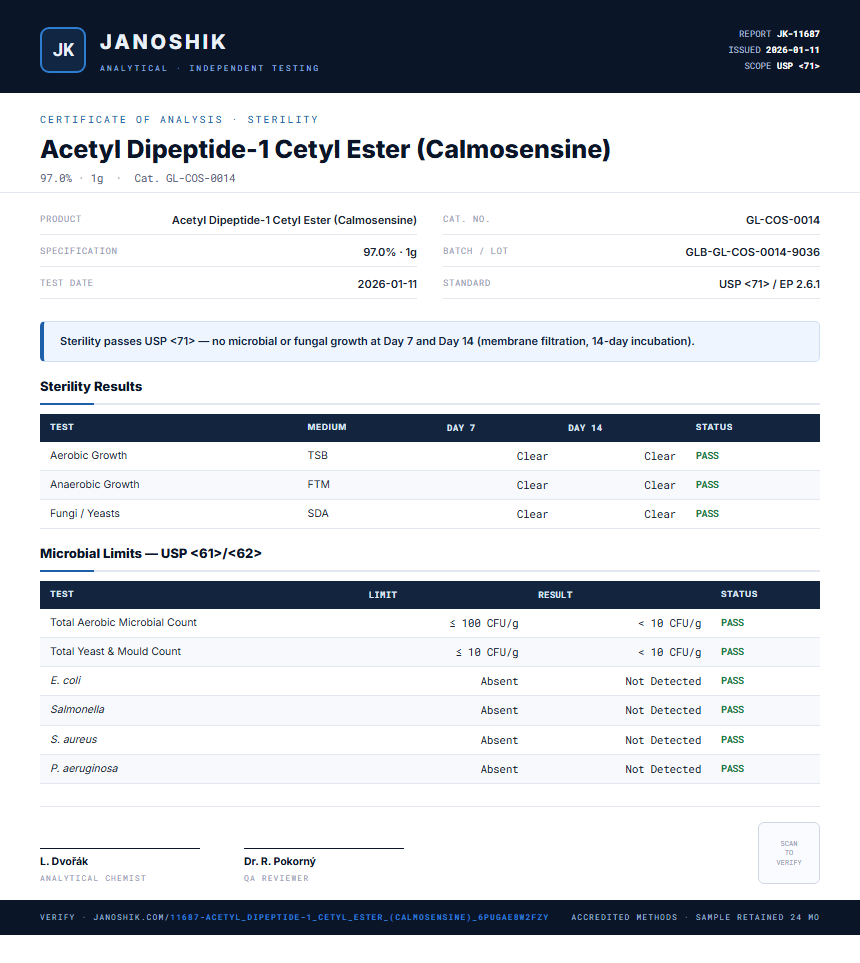Click PASS status for P. aeruginosa
Viewport: 860px width, 963px height.
click(x=732, y=768)
